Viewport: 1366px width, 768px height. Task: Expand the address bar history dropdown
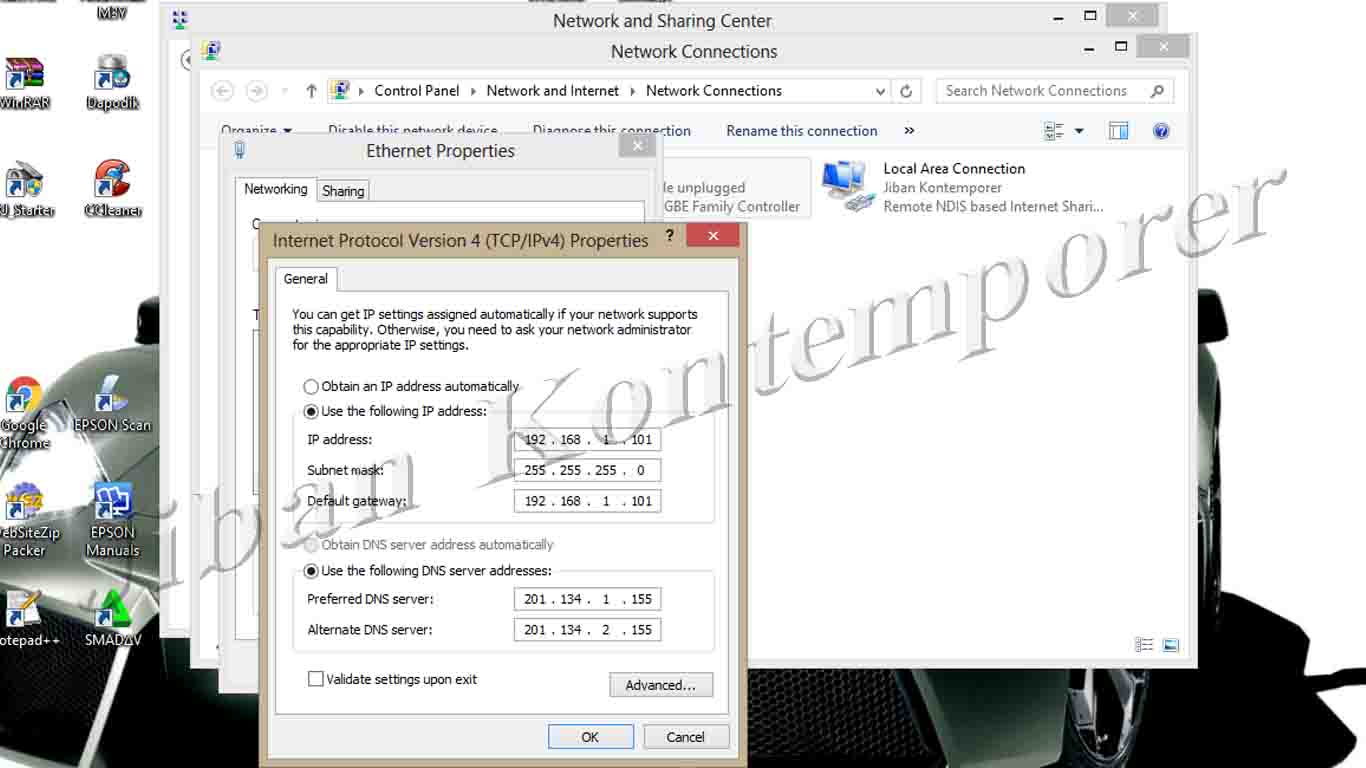[x=880, y=91]
